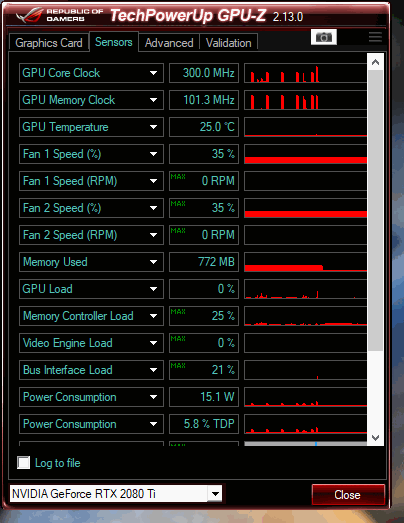Open Fan 2 Speed (RPM) dropdown

click(x=153, y=235)
